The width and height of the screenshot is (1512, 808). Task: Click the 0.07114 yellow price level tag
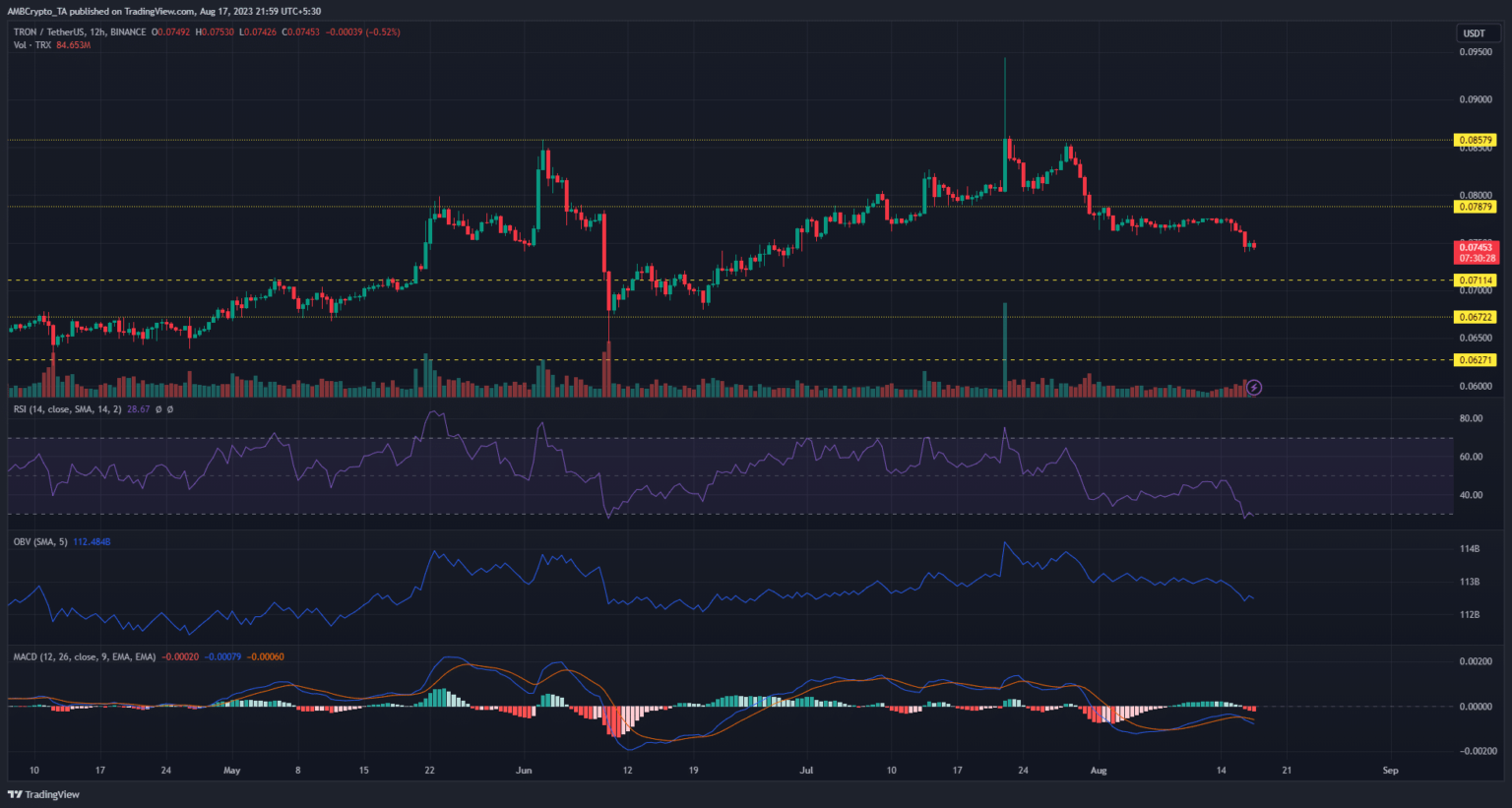tap(1476, 280)
